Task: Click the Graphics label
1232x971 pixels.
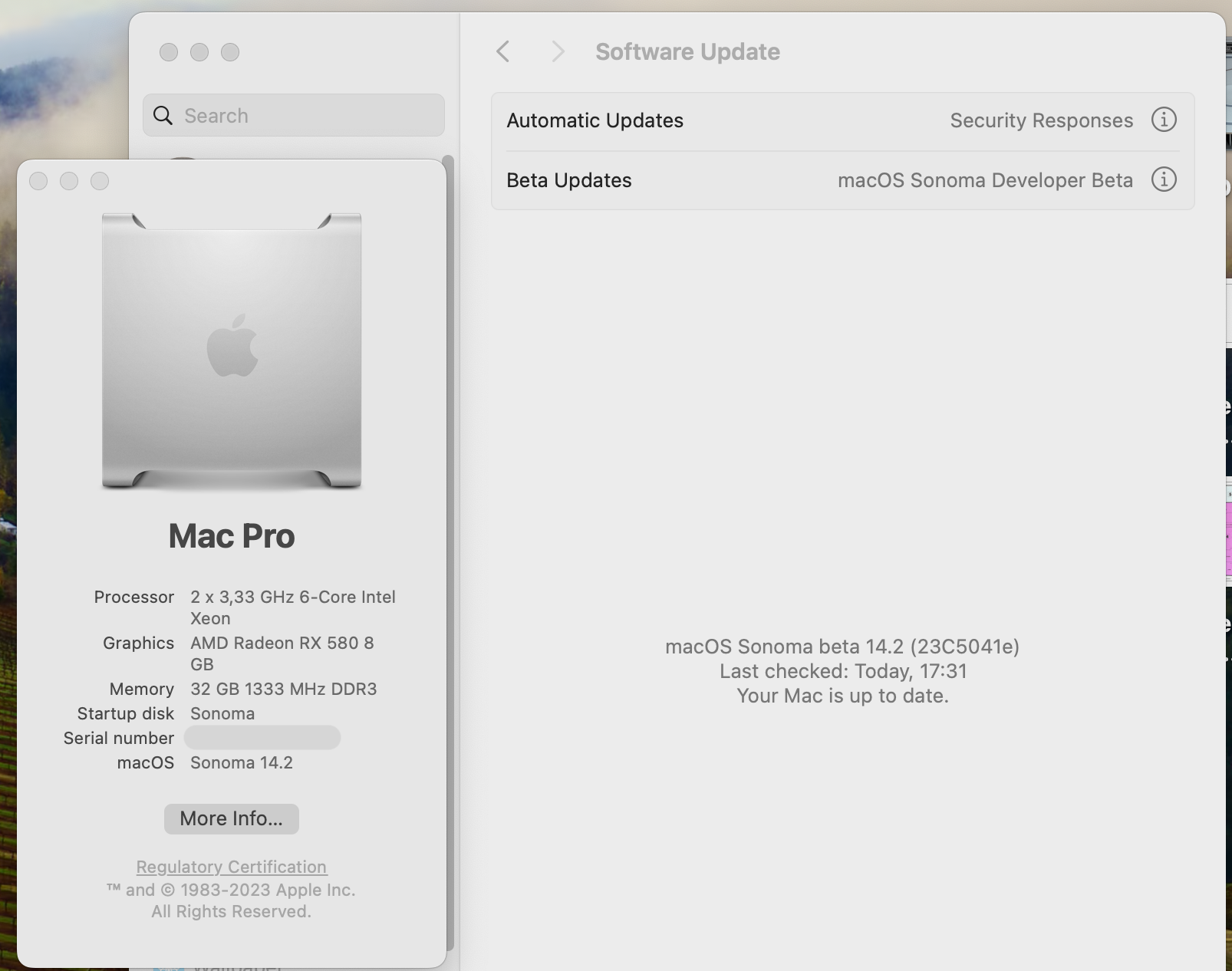Action: [139, 643]
